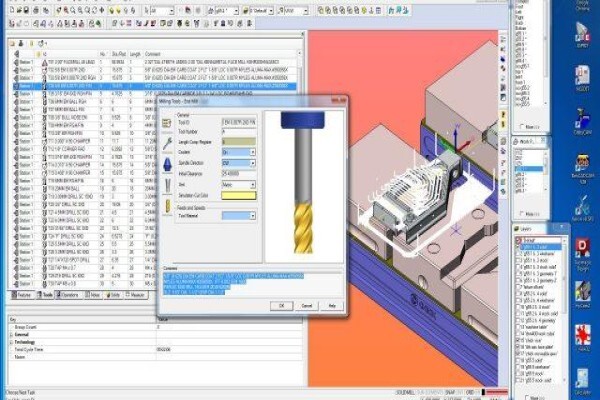Toggle layer 15 vise checkbox
This screenshot has height=400, width=600.
tap(519, 340)
